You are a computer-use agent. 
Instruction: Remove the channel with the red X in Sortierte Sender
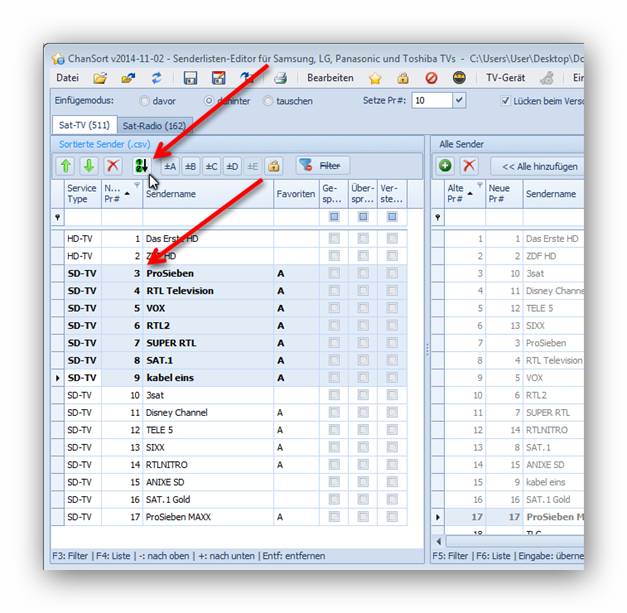coord(113,166)
